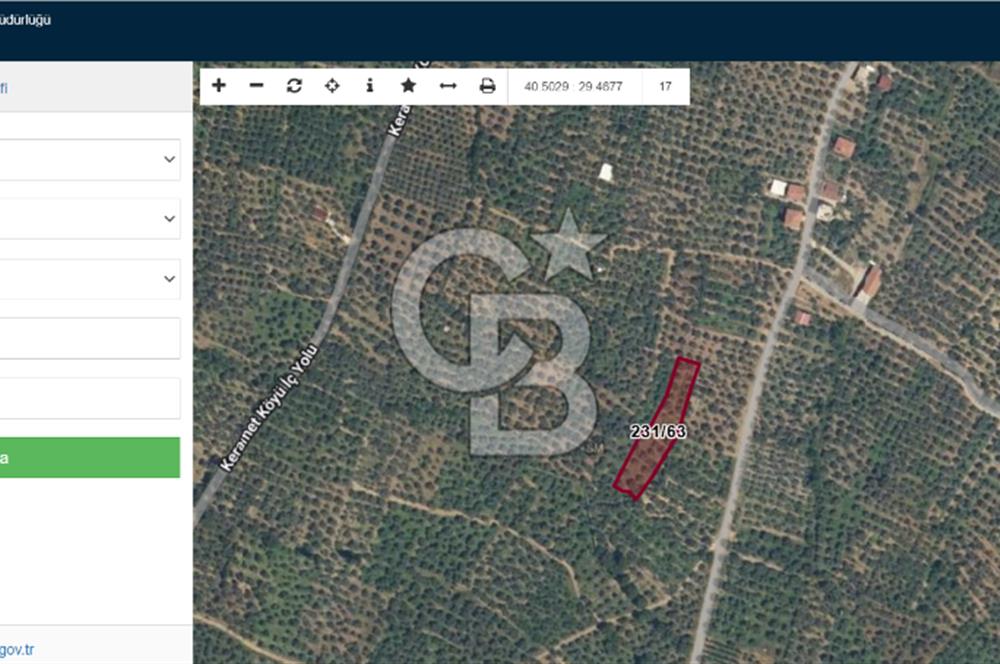Click the zoom level value 17
Viewport: 1000px width, 664px height.
665,86
